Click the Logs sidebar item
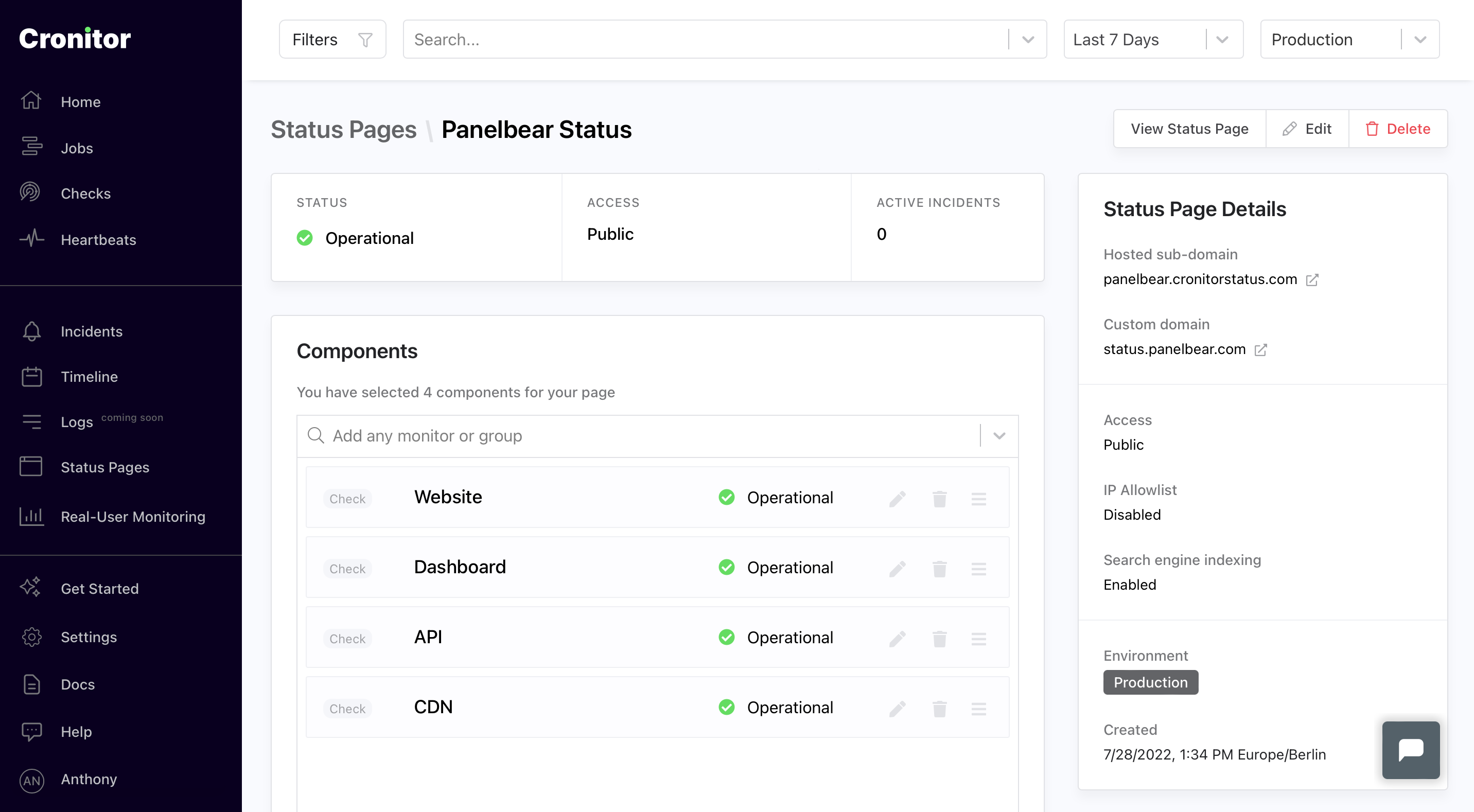 pos(77,422)
